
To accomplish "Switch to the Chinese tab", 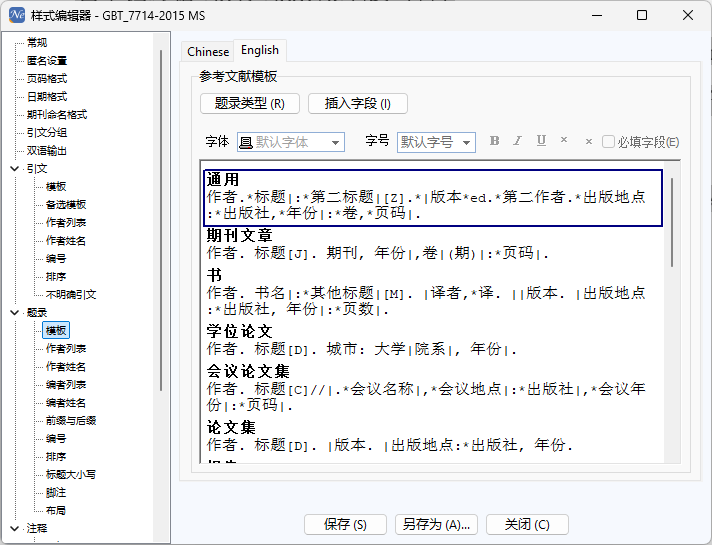I will click(x=208, y=51).
